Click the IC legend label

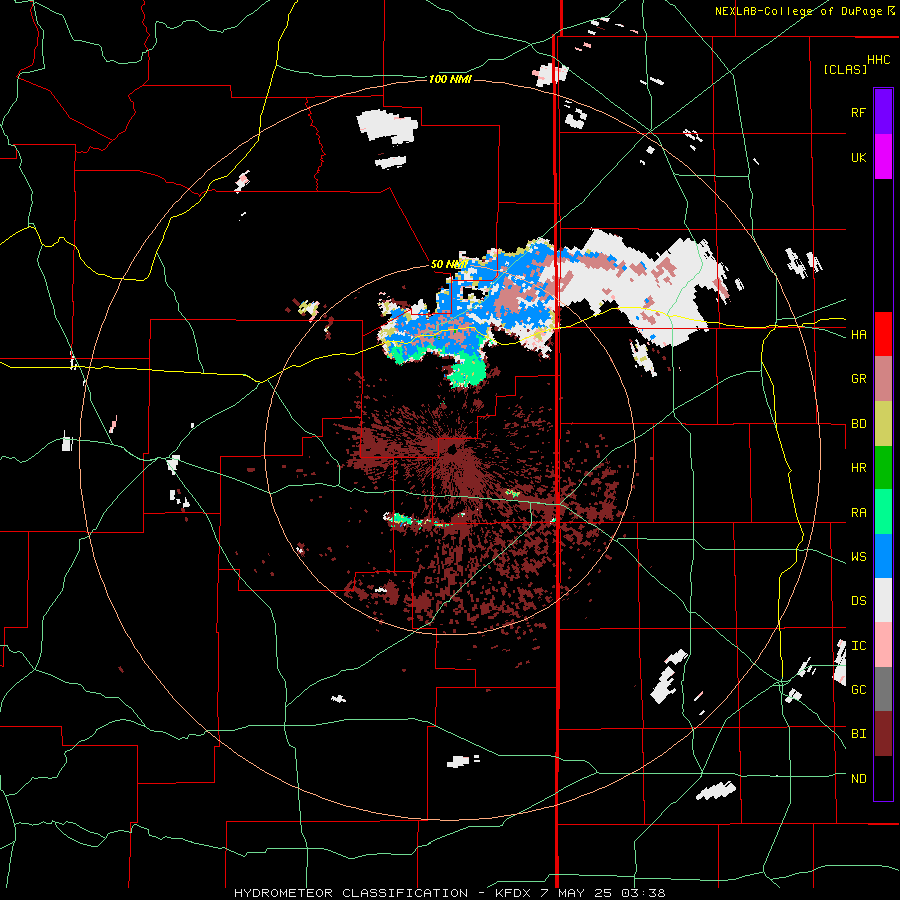(x=858, y=646)
